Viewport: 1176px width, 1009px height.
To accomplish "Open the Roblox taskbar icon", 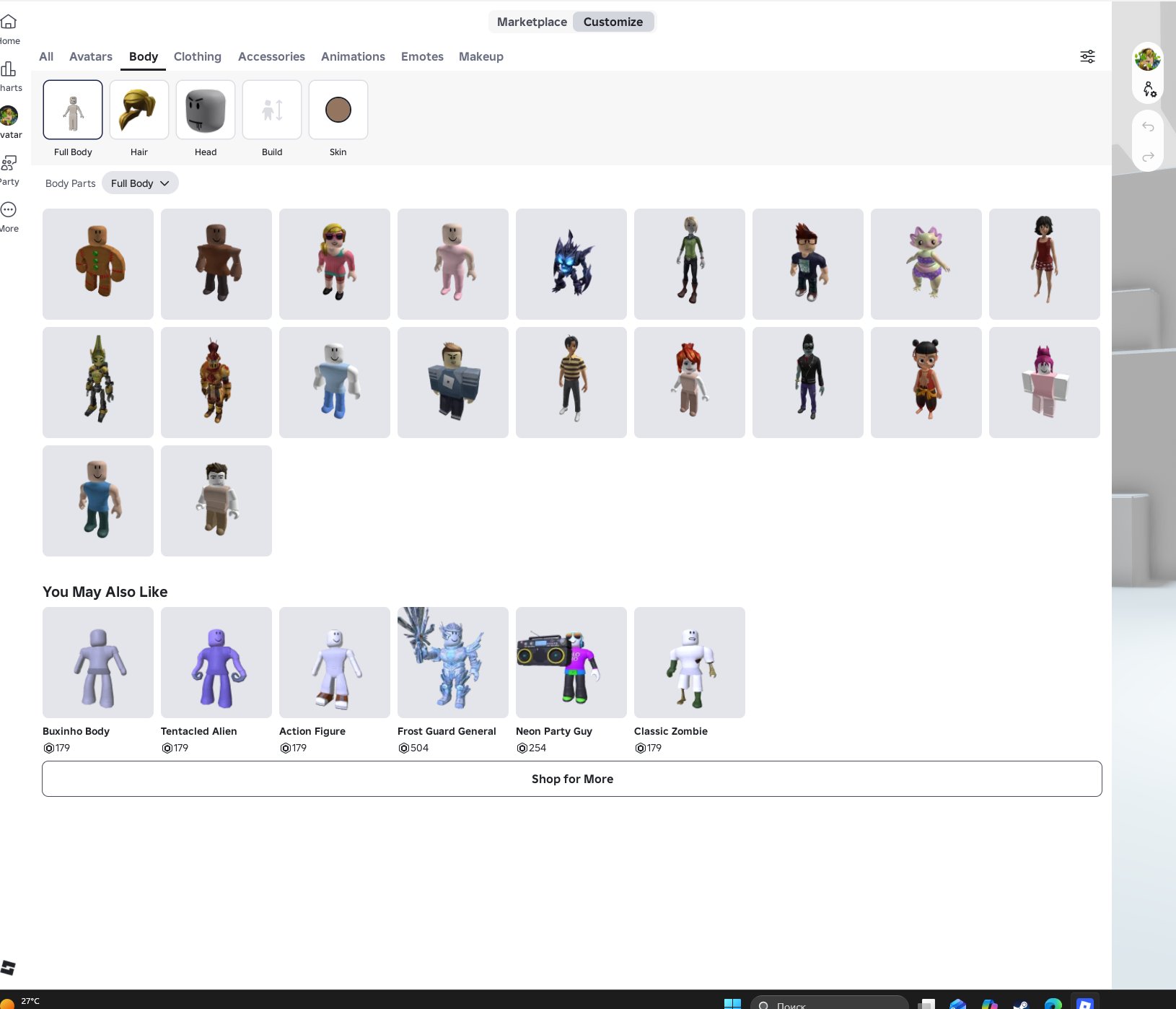I will tap(1085, 1003).
